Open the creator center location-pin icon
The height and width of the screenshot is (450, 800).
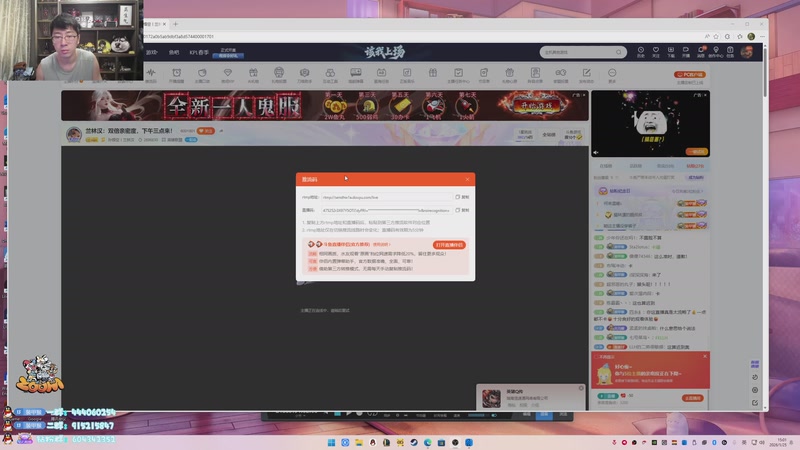(x=716, y=50)
